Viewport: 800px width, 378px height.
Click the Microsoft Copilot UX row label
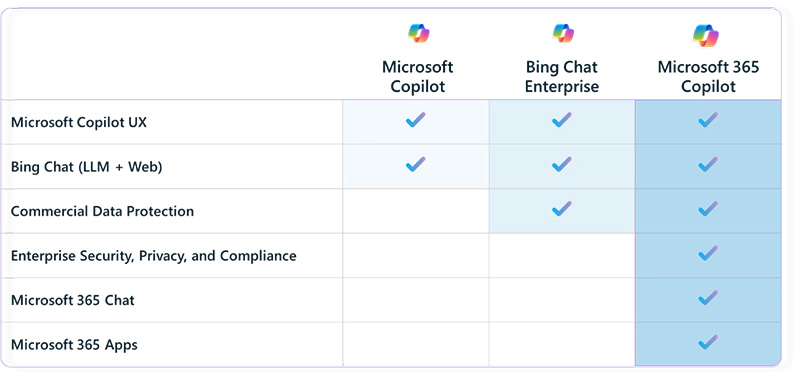(79, 122)
